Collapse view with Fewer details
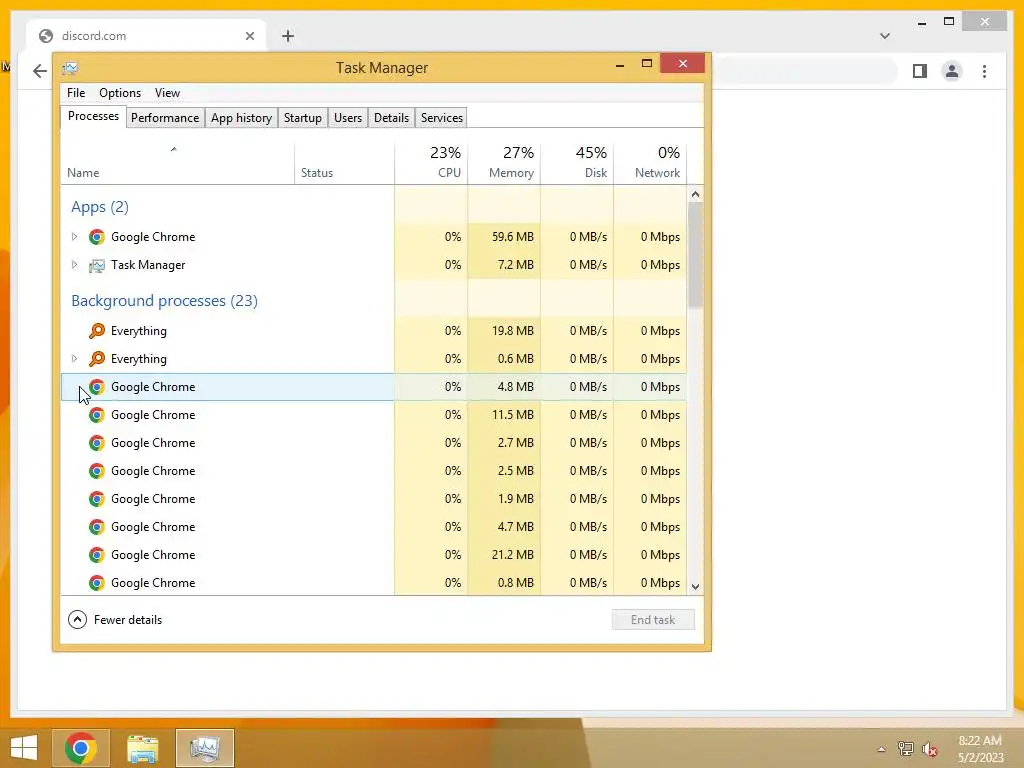Viewport: 1024px width, 768px height. 115,620
